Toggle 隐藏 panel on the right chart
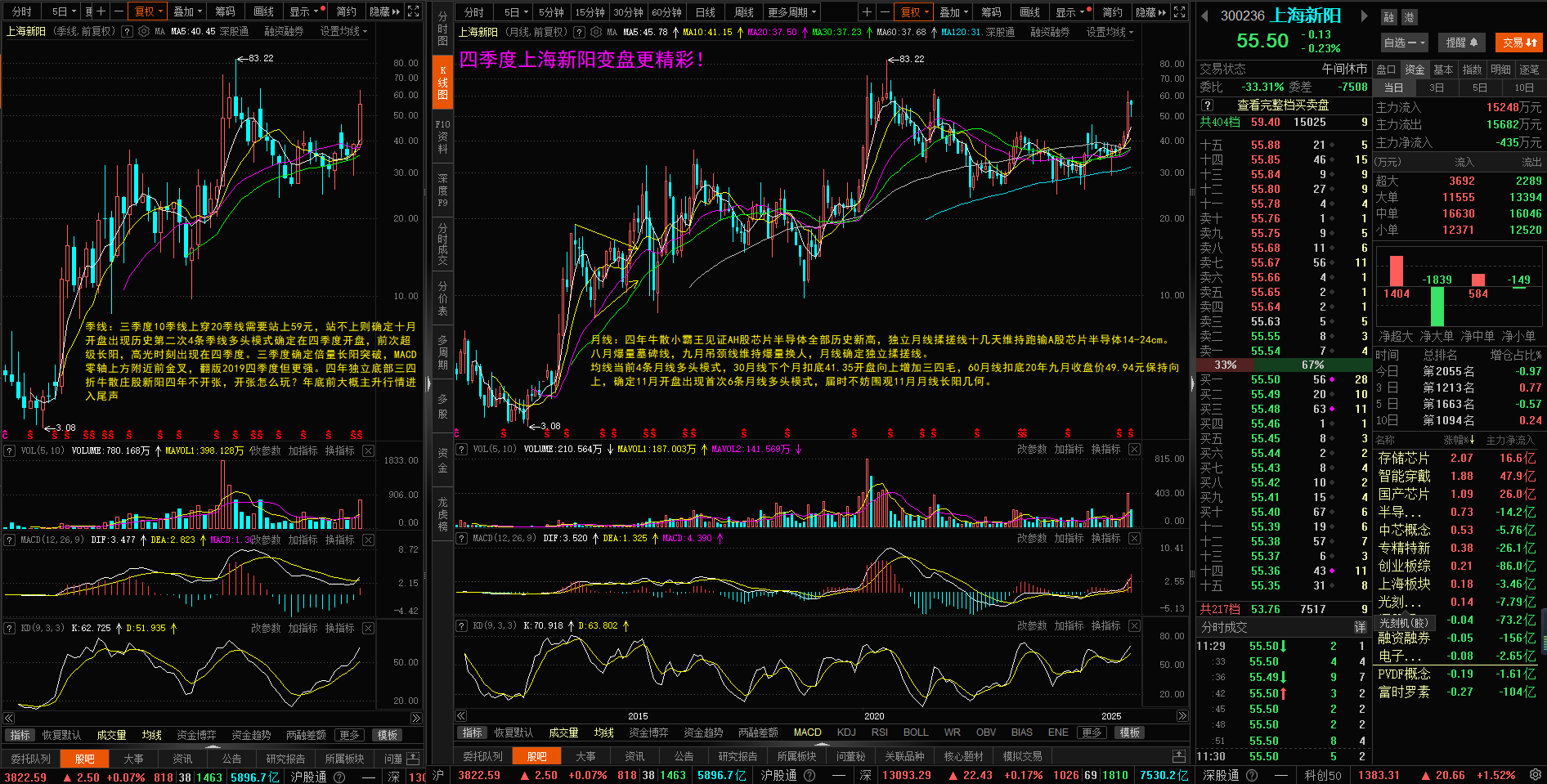This screenshot has height=784, width=1547. coord(1150,11)
